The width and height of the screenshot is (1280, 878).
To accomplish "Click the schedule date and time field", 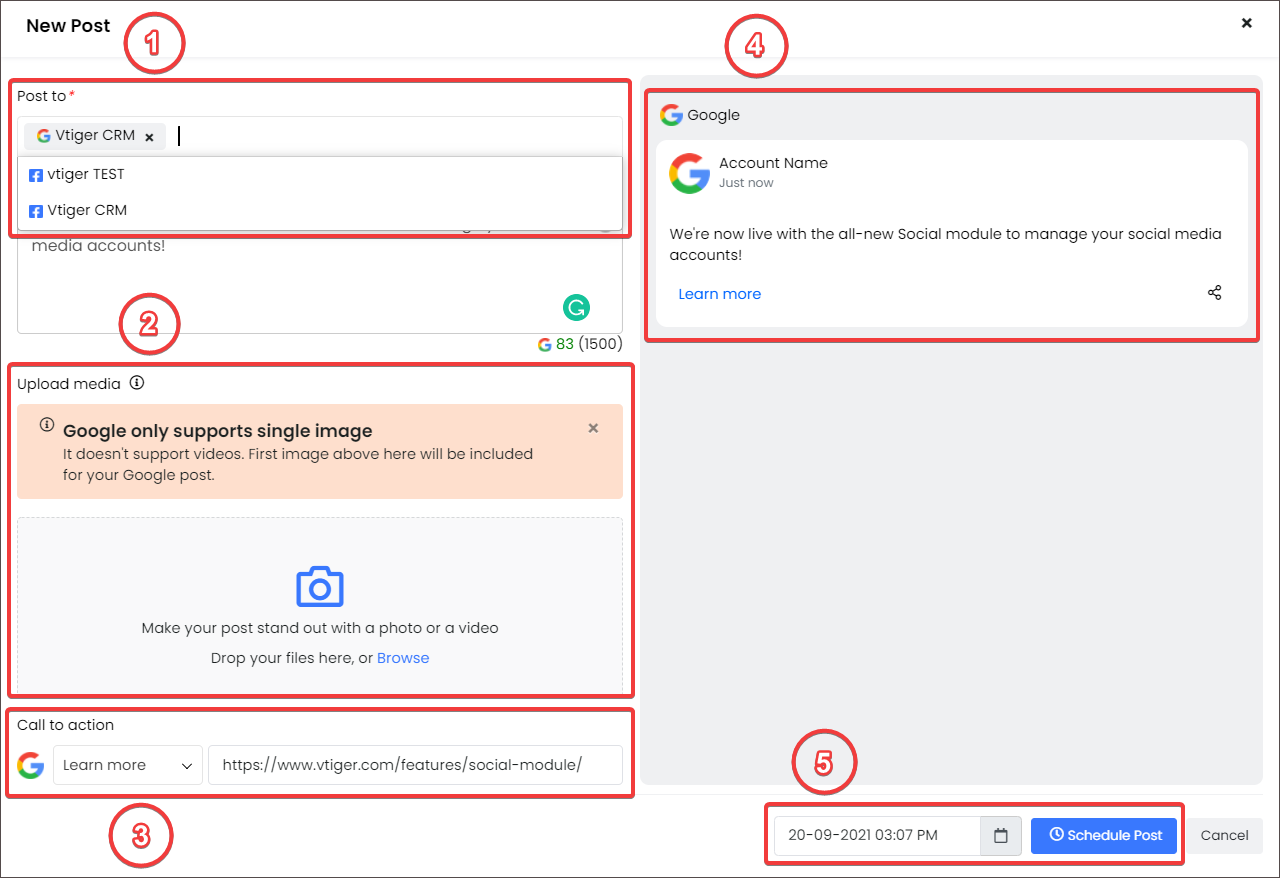I will click(x=877, y=835).
